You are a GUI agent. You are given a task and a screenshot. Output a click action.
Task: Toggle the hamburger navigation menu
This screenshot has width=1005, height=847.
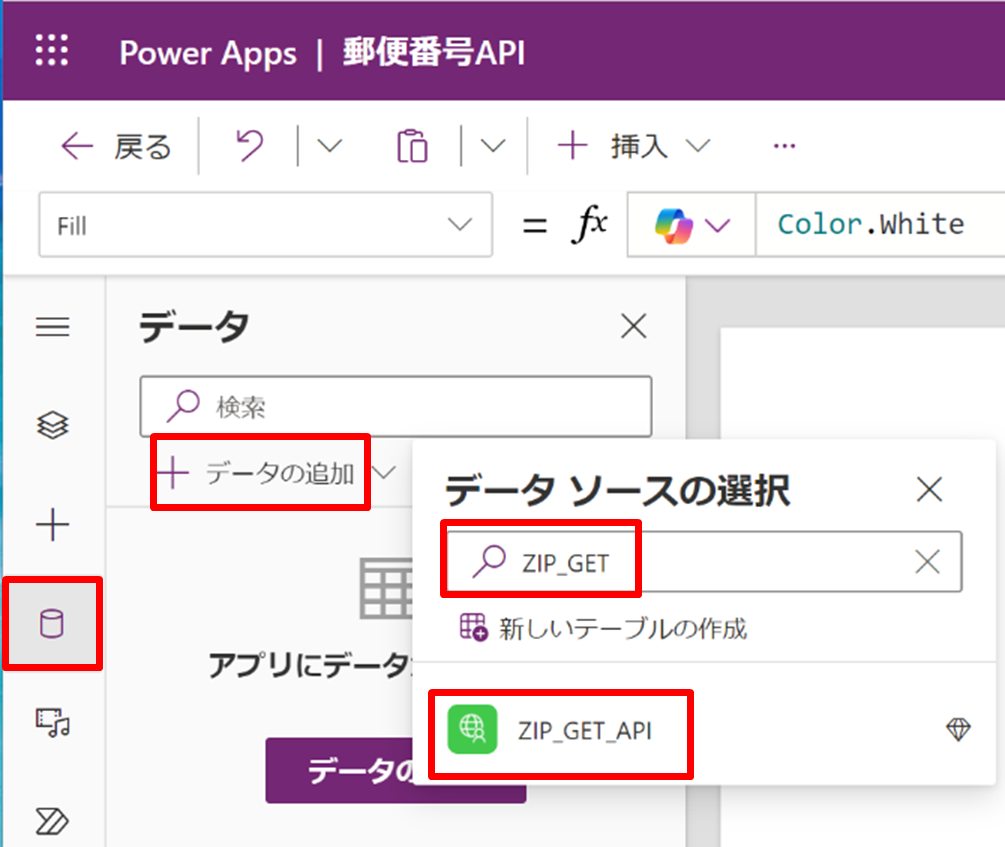click(x=53, y=327)
